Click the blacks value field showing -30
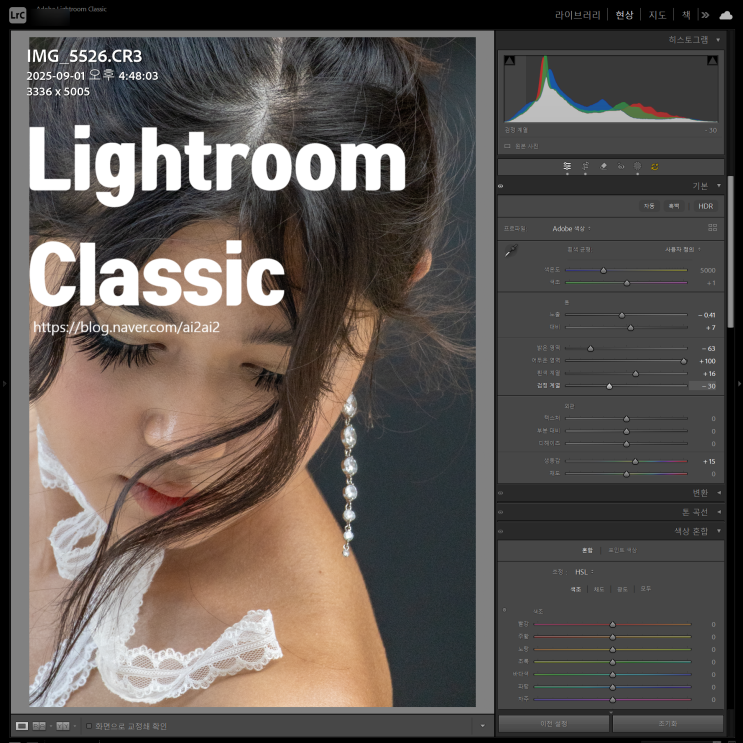 pyautogui.click(x=704, y=386)
